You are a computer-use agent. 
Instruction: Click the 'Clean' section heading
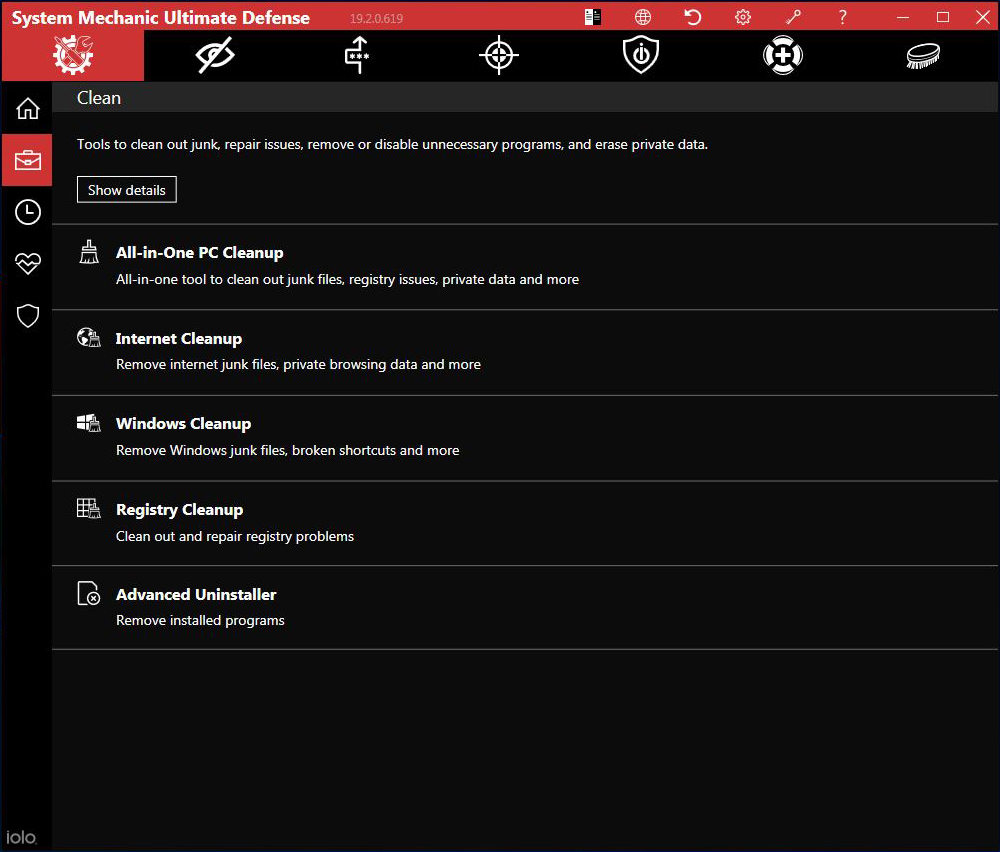tap(99, 98)
